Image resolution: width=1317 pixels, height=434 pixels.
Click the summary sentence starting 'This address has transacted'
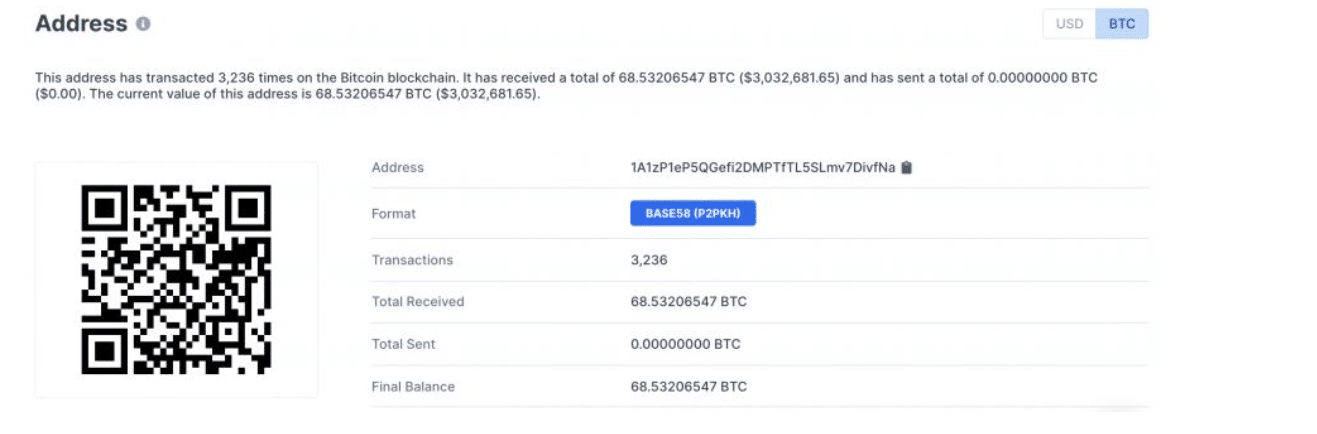click(400, 78)
